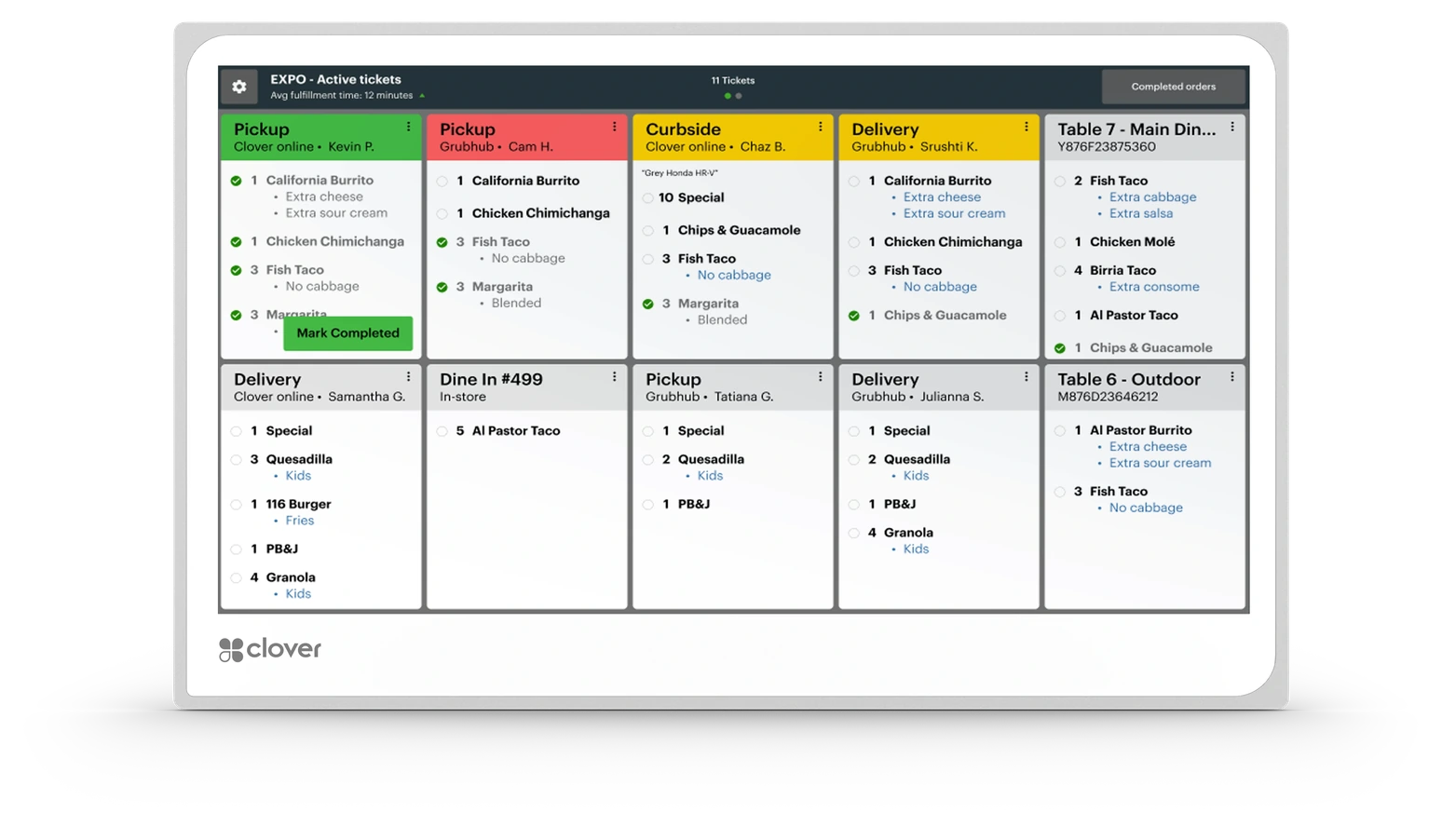Viewport: 1442px width, 840px height.
Task: Click the 'Extra consome' modifier on Table 7
Action: click(1154, 287)
